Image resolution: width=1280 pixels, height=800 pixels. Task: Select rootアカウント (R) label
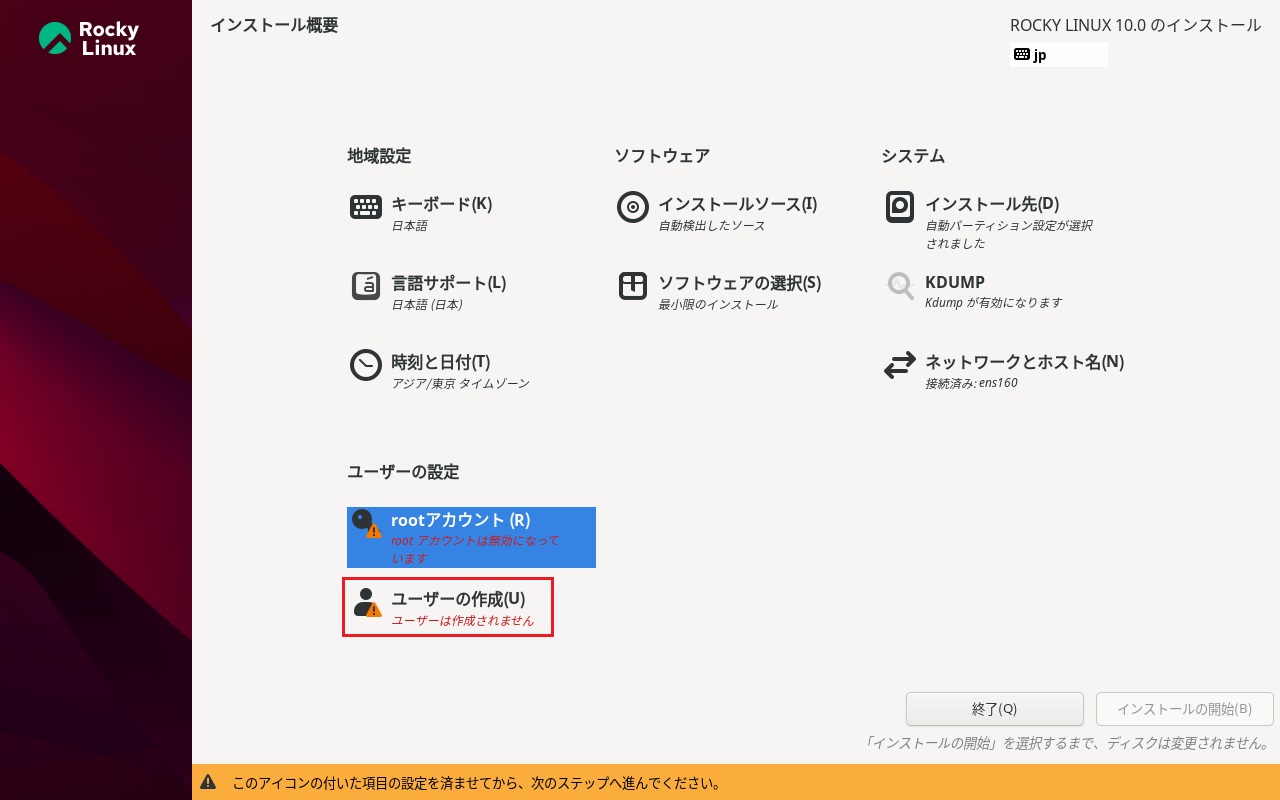(460, 520)
